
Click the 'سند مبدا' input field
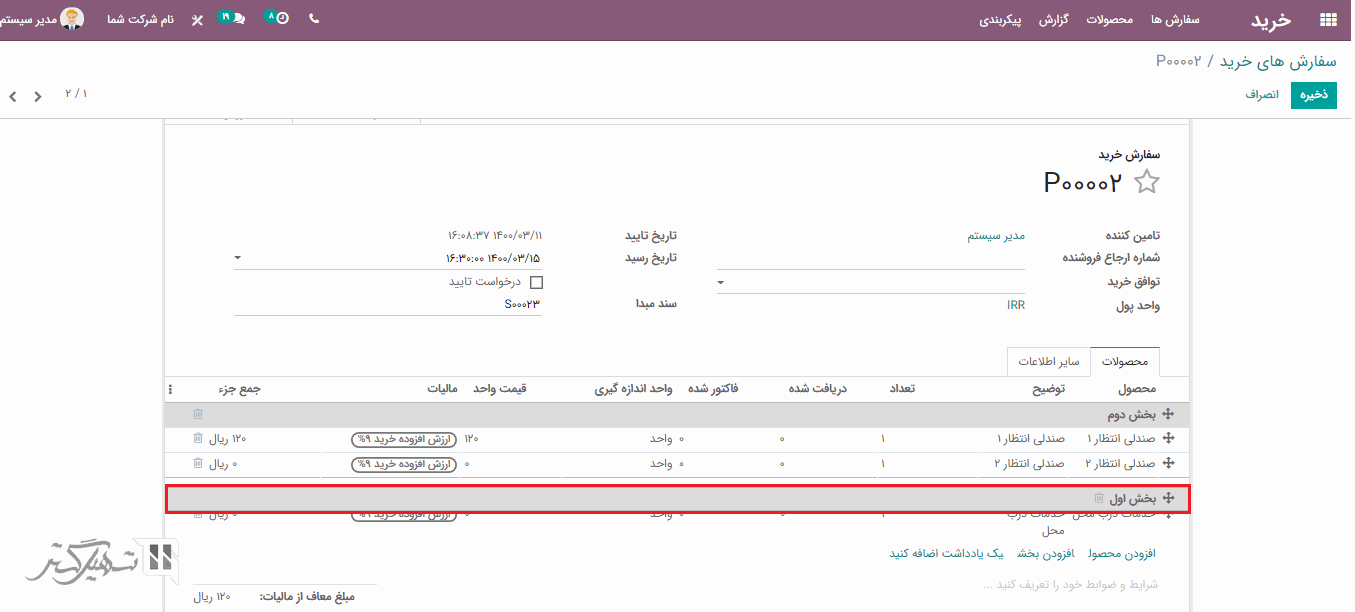(388, 304)
